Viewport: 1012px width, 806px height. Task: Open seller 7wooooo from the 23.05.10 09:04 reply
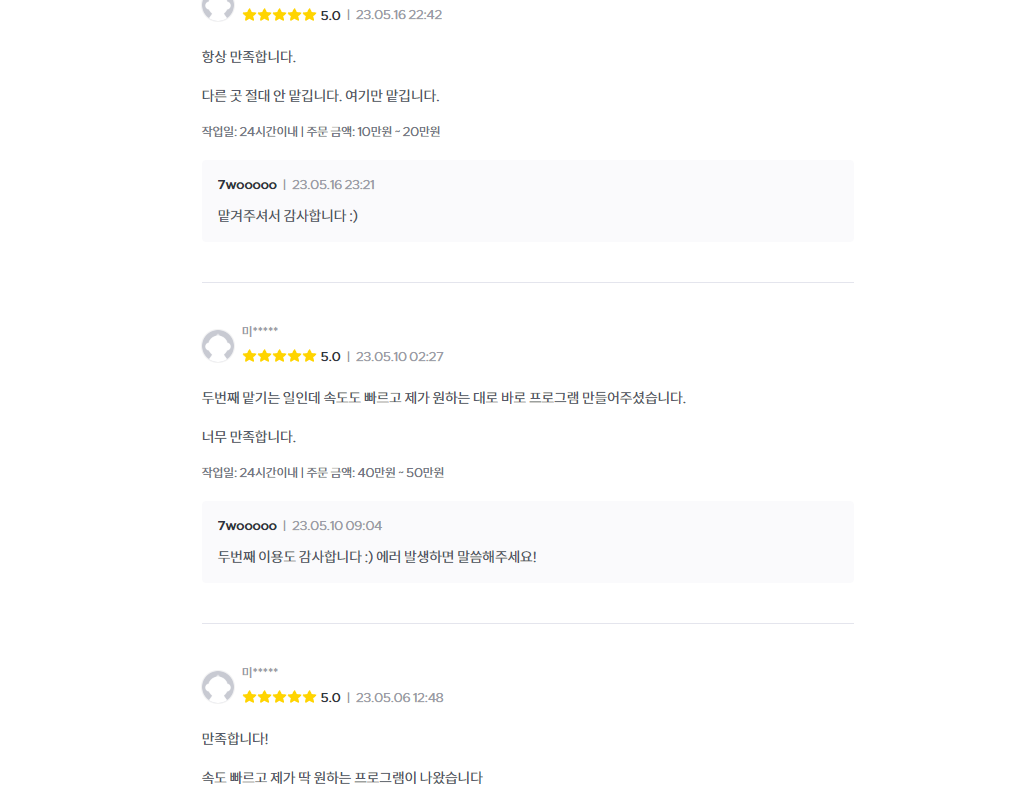(247, 526)
